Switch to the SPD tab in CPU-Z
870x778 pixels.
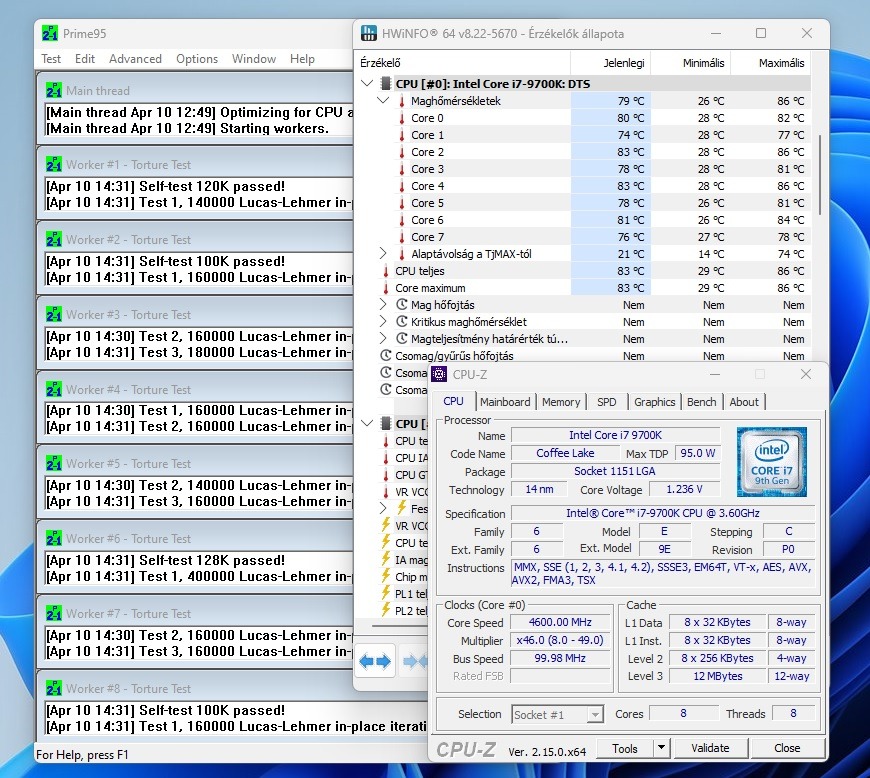[x=606, y=402]
